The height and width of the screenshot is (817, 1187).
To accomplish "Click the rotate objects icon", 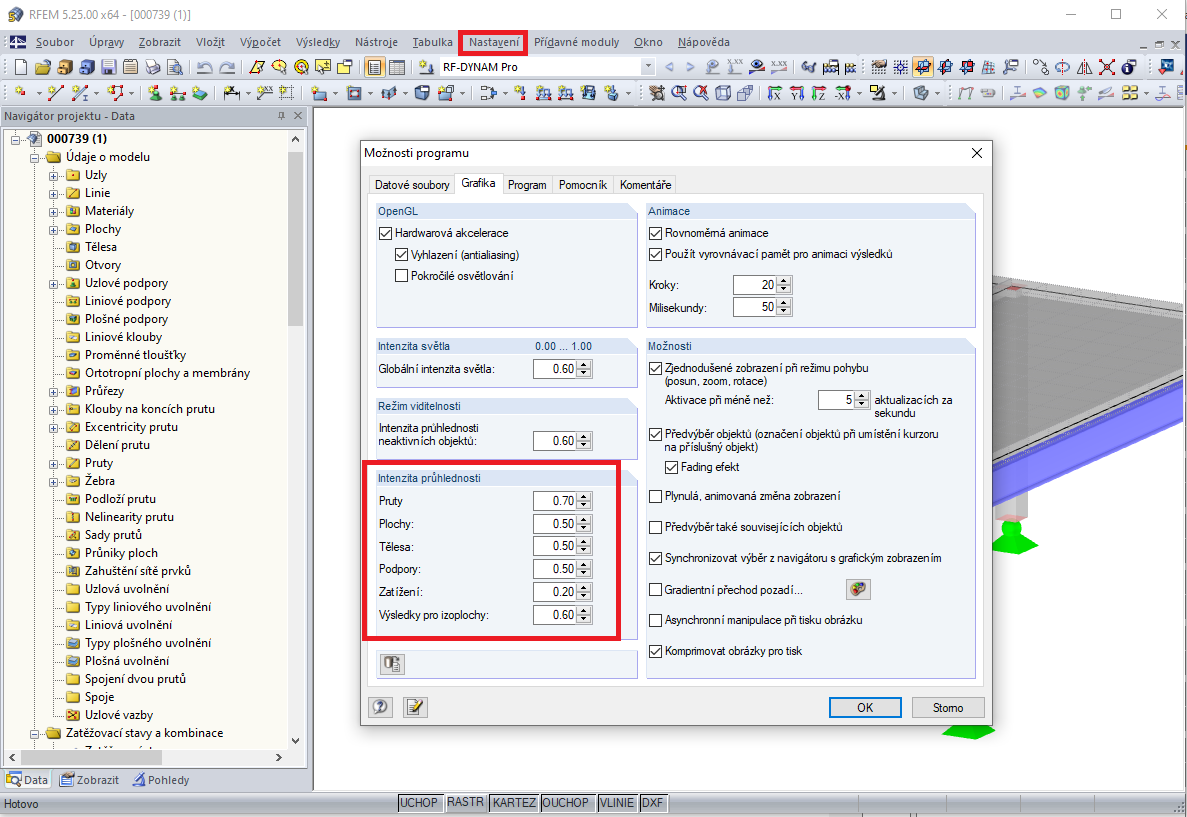I will [x=1062, y=67].
